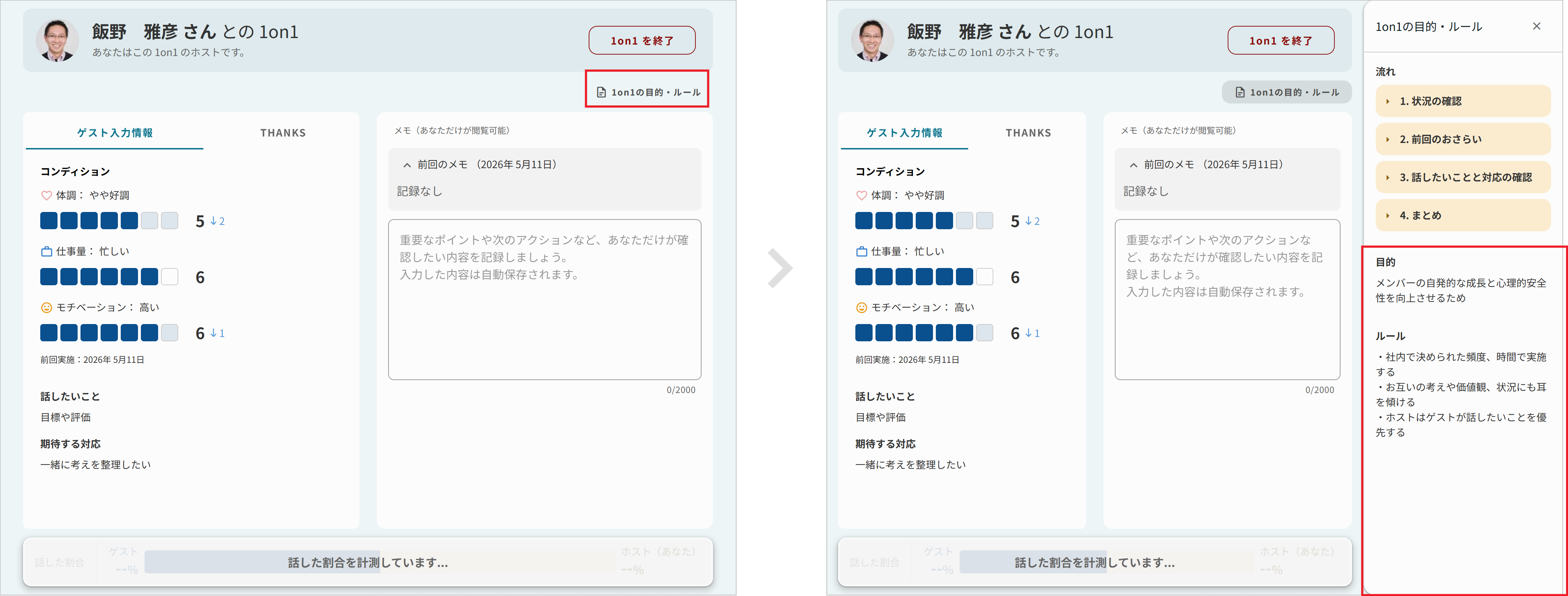Screen dimensions: 1568x596
Task: Select ゲスト入力情報 tab in left screenshot
Action: pyautogui.click(x=114, y=133)
